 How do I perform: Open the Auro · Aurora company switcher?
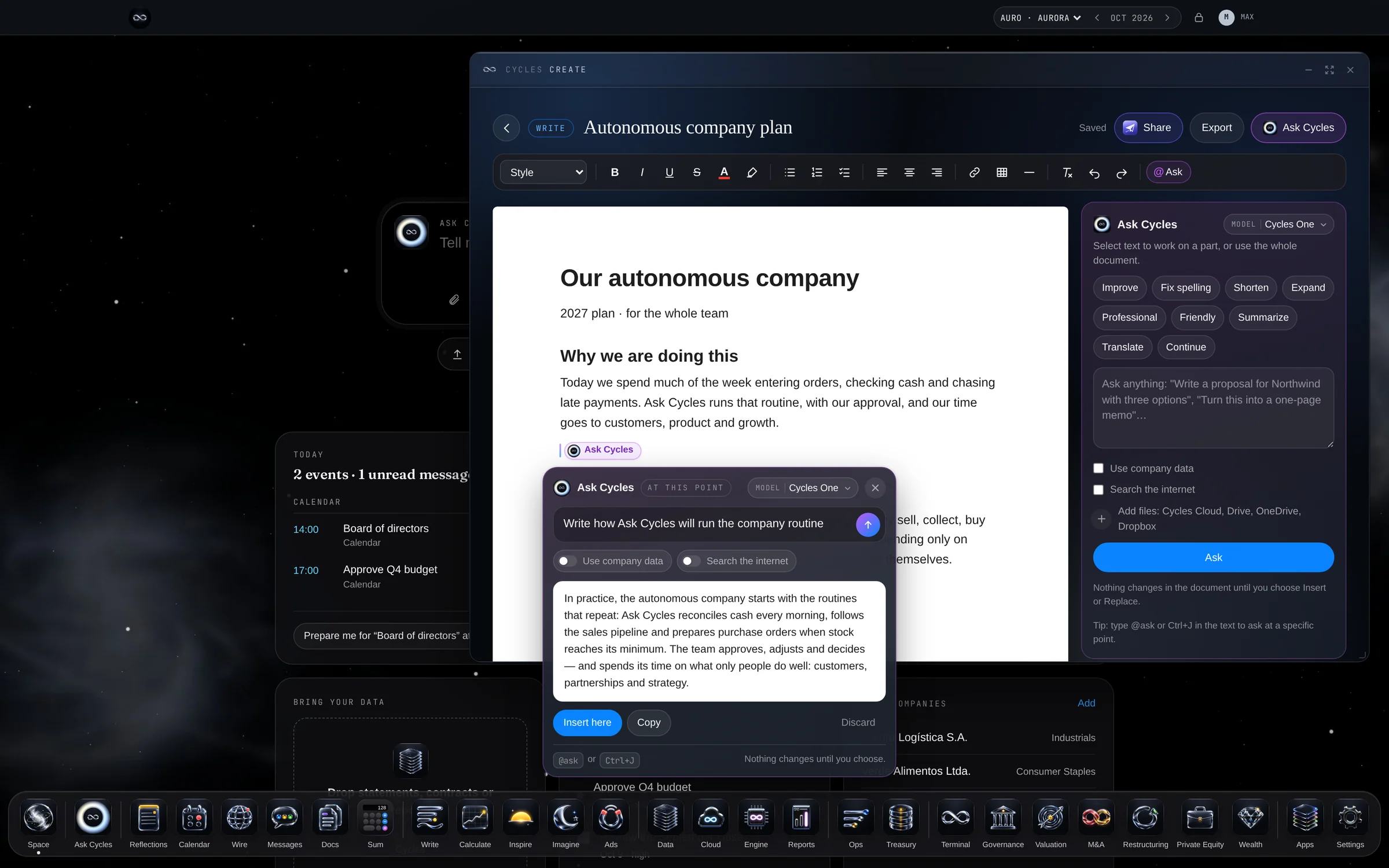pos(1040,18)
